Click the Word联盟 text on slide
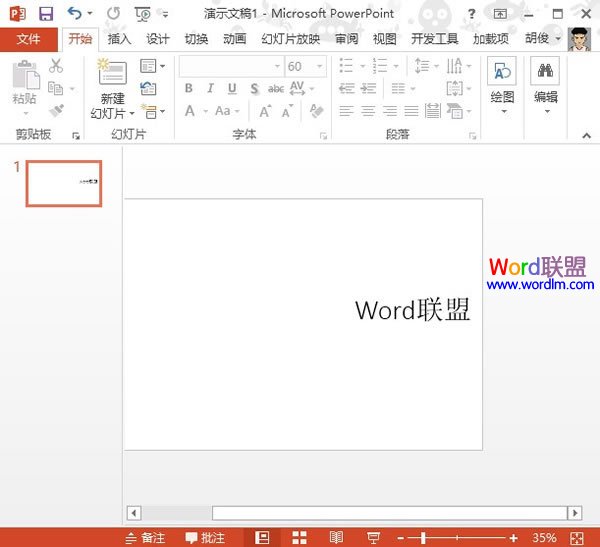 (412, 310)
